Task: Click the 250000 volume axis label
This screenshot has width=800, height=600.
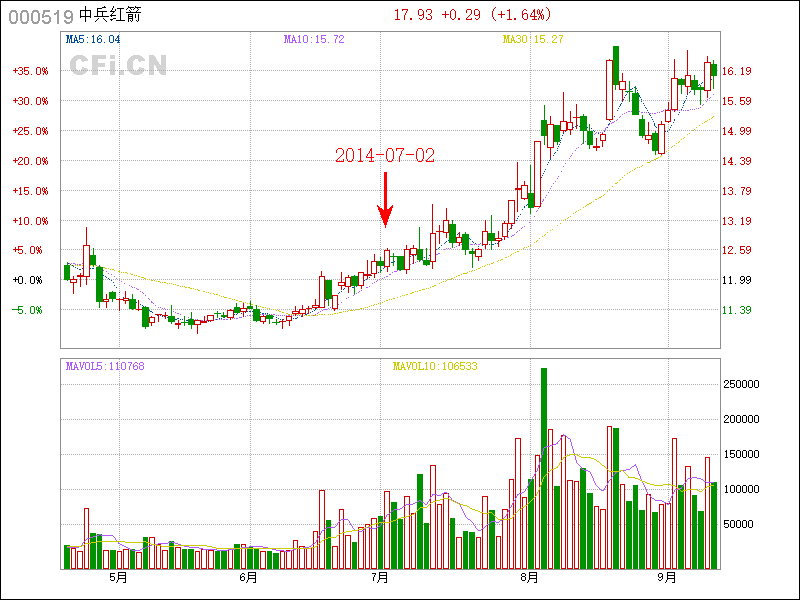Action: tap(741, 384)
